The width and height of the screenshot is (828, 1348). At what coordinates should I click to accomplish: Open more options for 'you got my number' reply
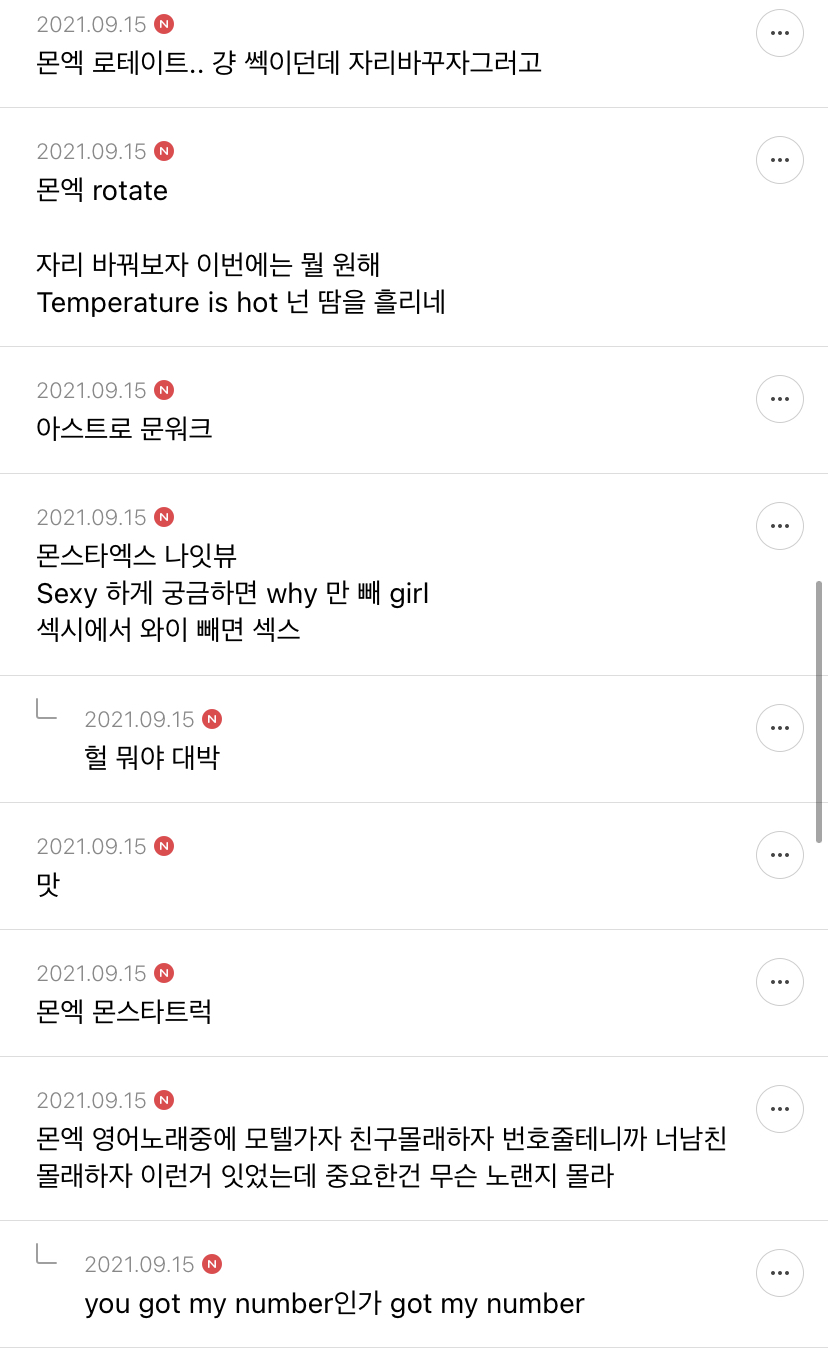click(x=780, y=1273)
